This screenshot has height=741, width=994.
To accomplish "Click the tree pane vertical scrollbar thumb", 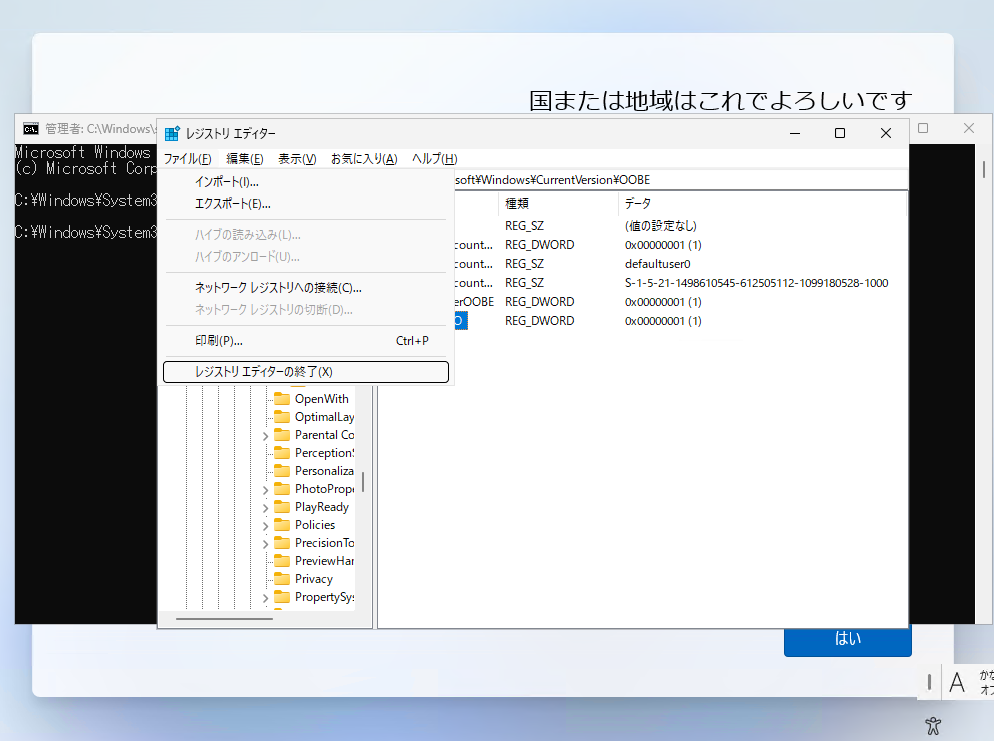I will click(363, 482).
